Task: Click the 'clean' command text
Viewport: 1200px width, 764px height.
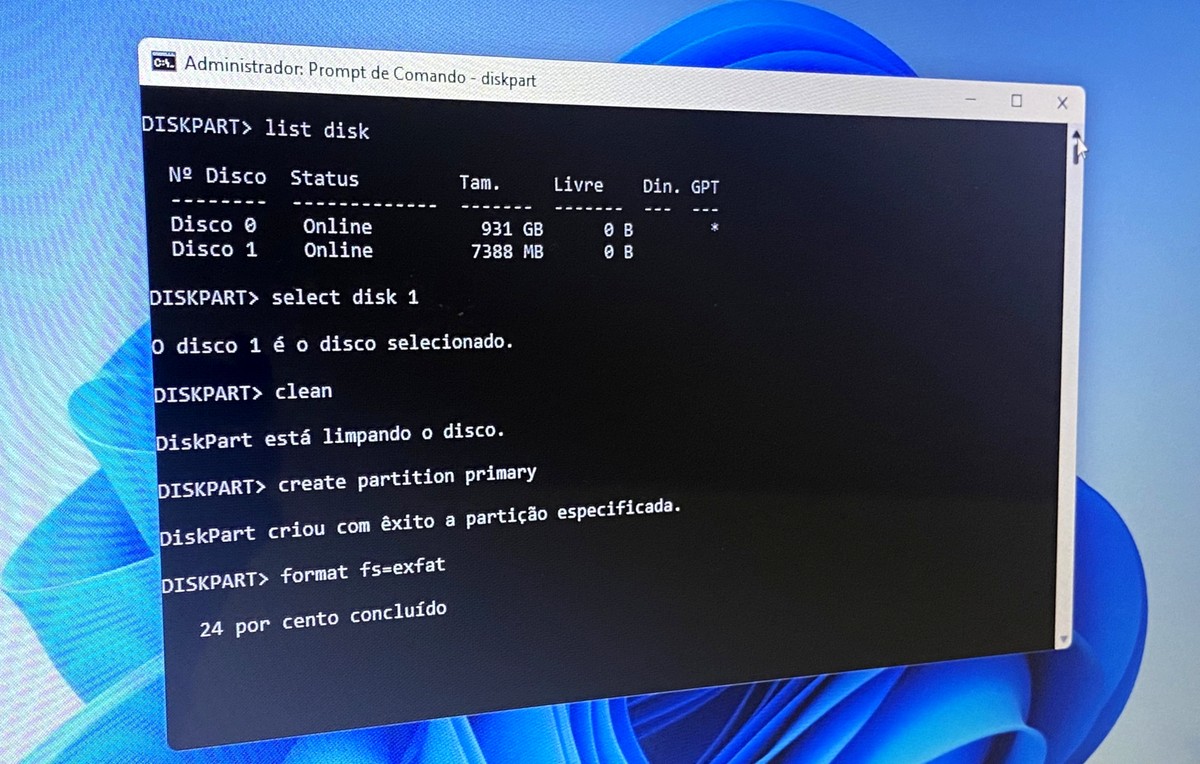Action: click(303, 391)
